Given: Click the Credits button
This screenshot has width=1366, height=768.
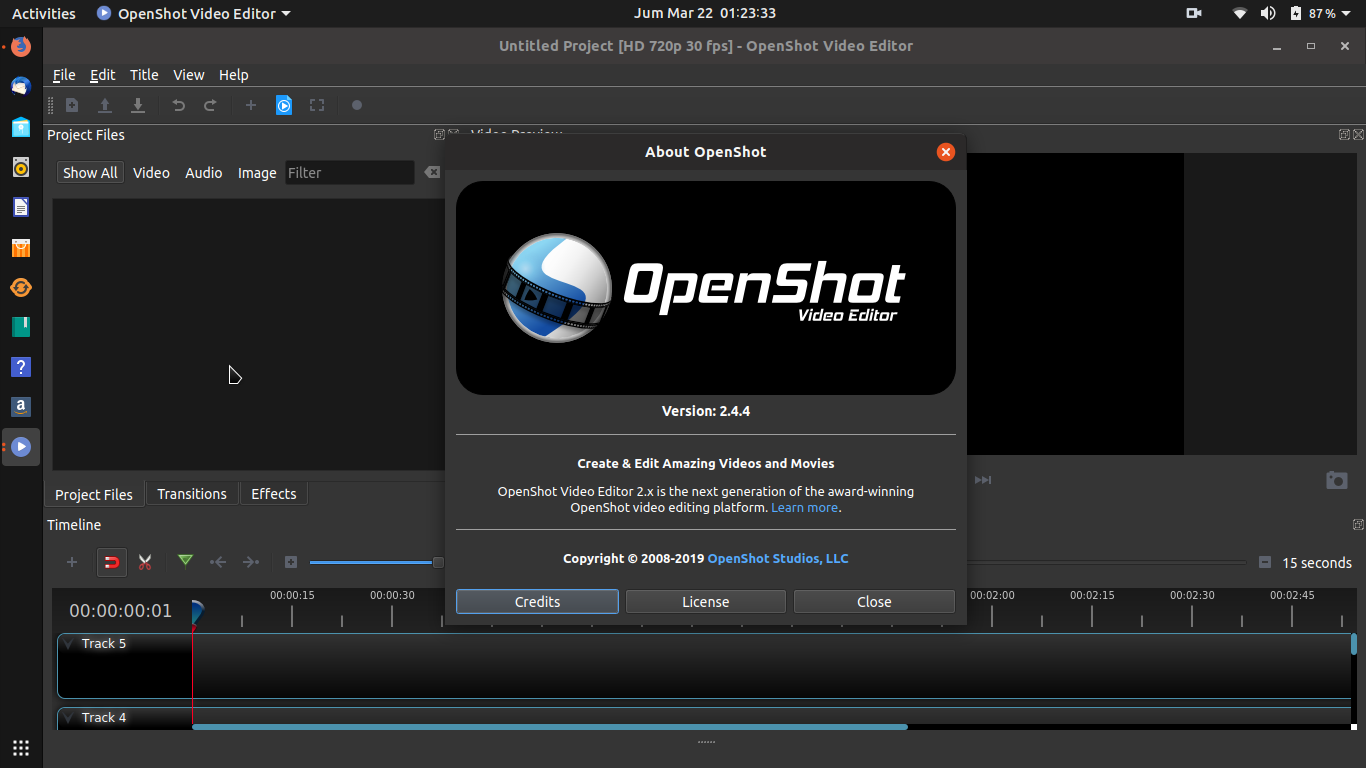Looking at the screenshot, I should tap(537, 601).
